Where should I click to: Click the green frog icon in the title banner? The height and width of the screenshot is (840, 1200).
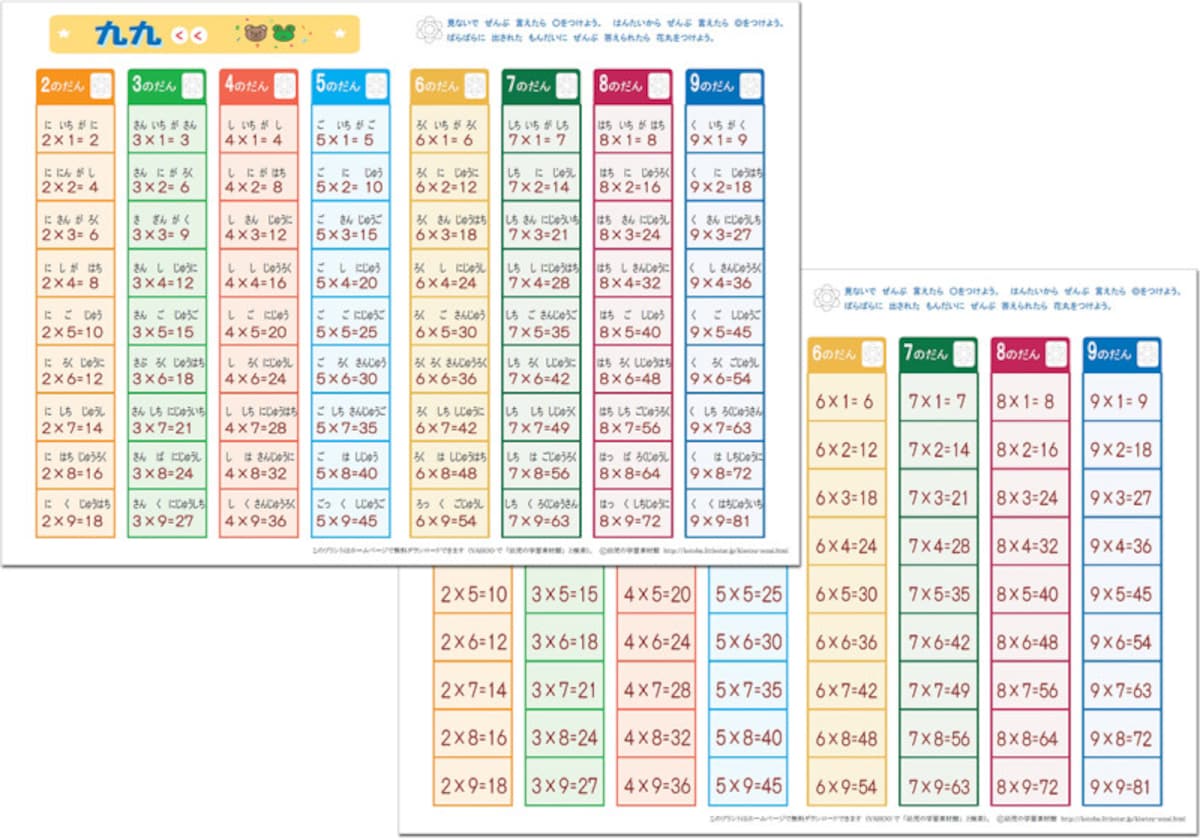283,33
